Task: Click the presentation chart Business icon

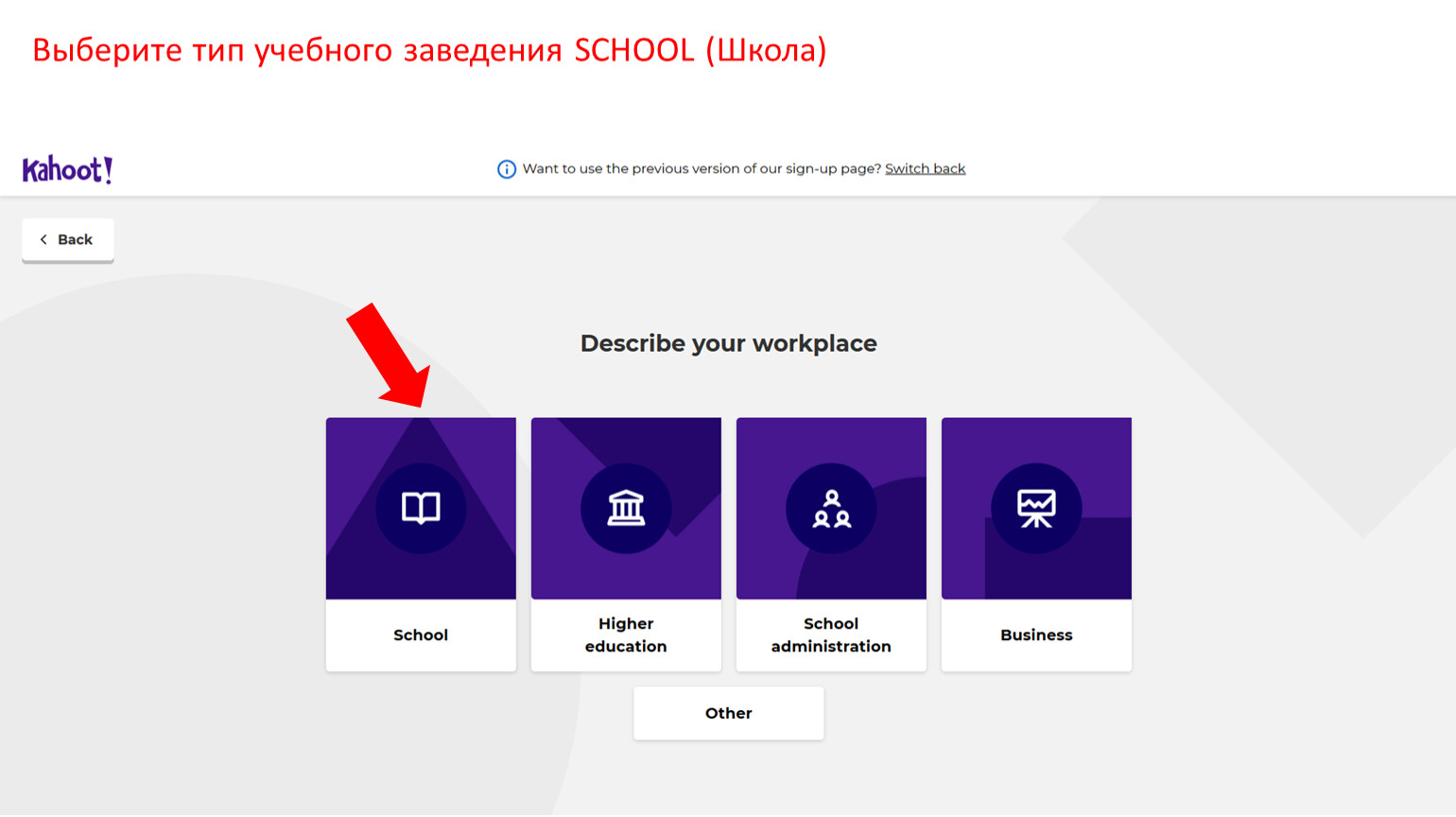Action: tap(1036, 508)
